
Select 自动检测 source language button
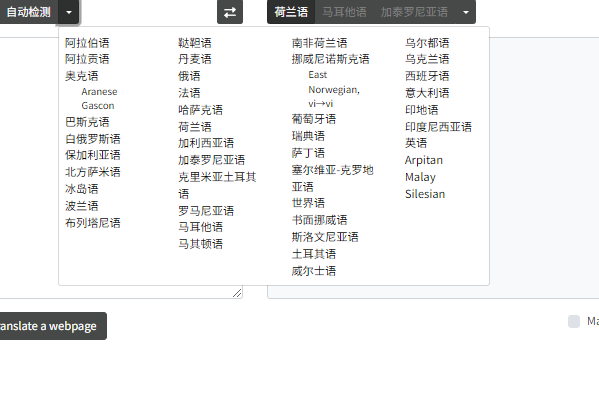coord(29,12)
